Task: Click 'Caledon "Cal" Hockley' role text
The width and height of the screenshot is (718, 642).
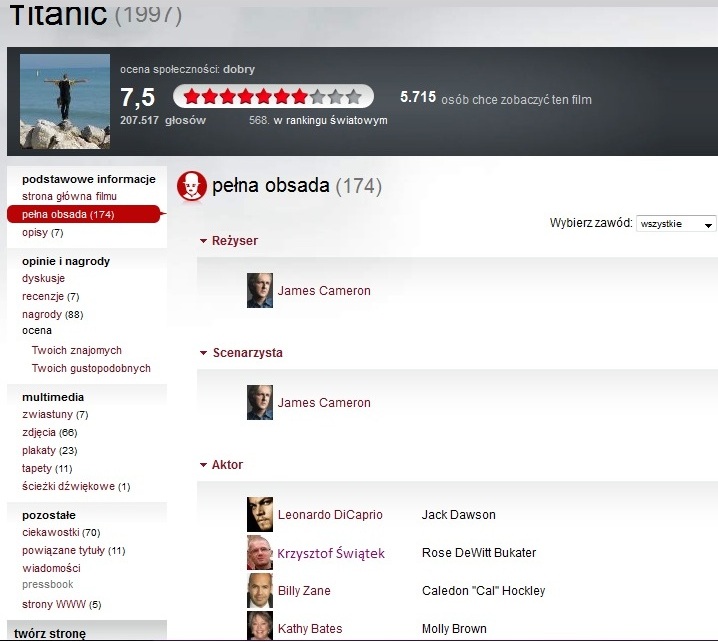Action: [x=484, y=591]
